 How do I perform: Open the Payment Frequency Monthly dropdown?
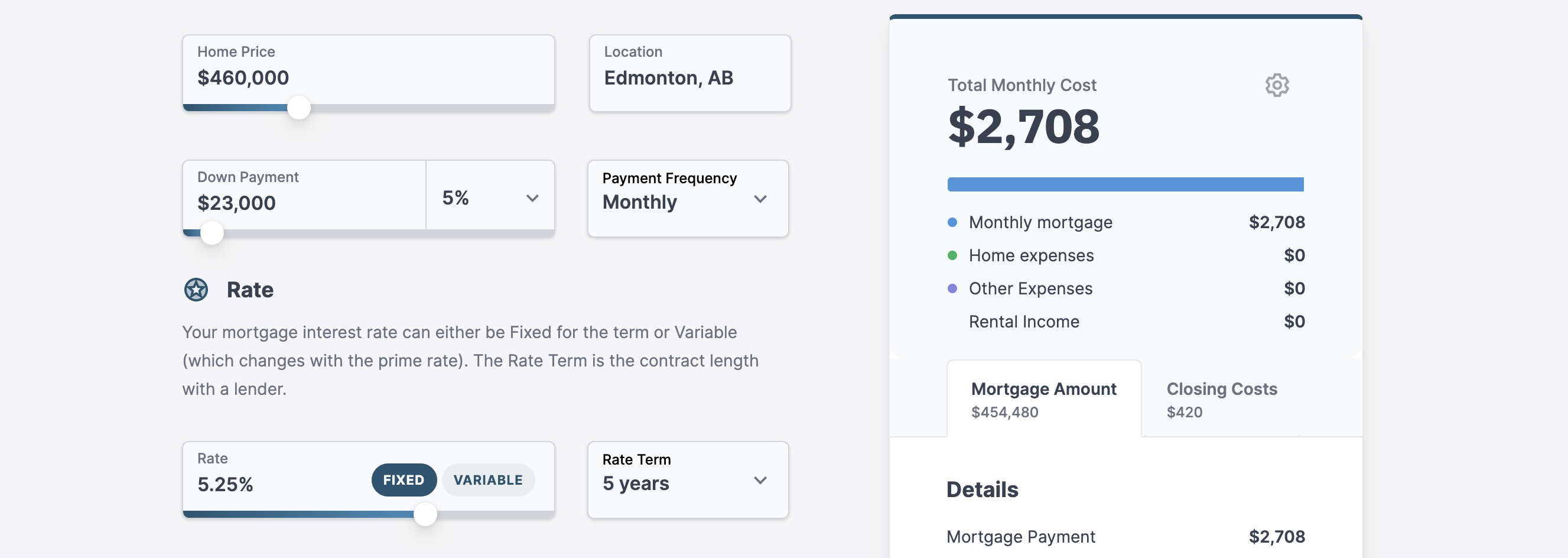click(688, 198)
